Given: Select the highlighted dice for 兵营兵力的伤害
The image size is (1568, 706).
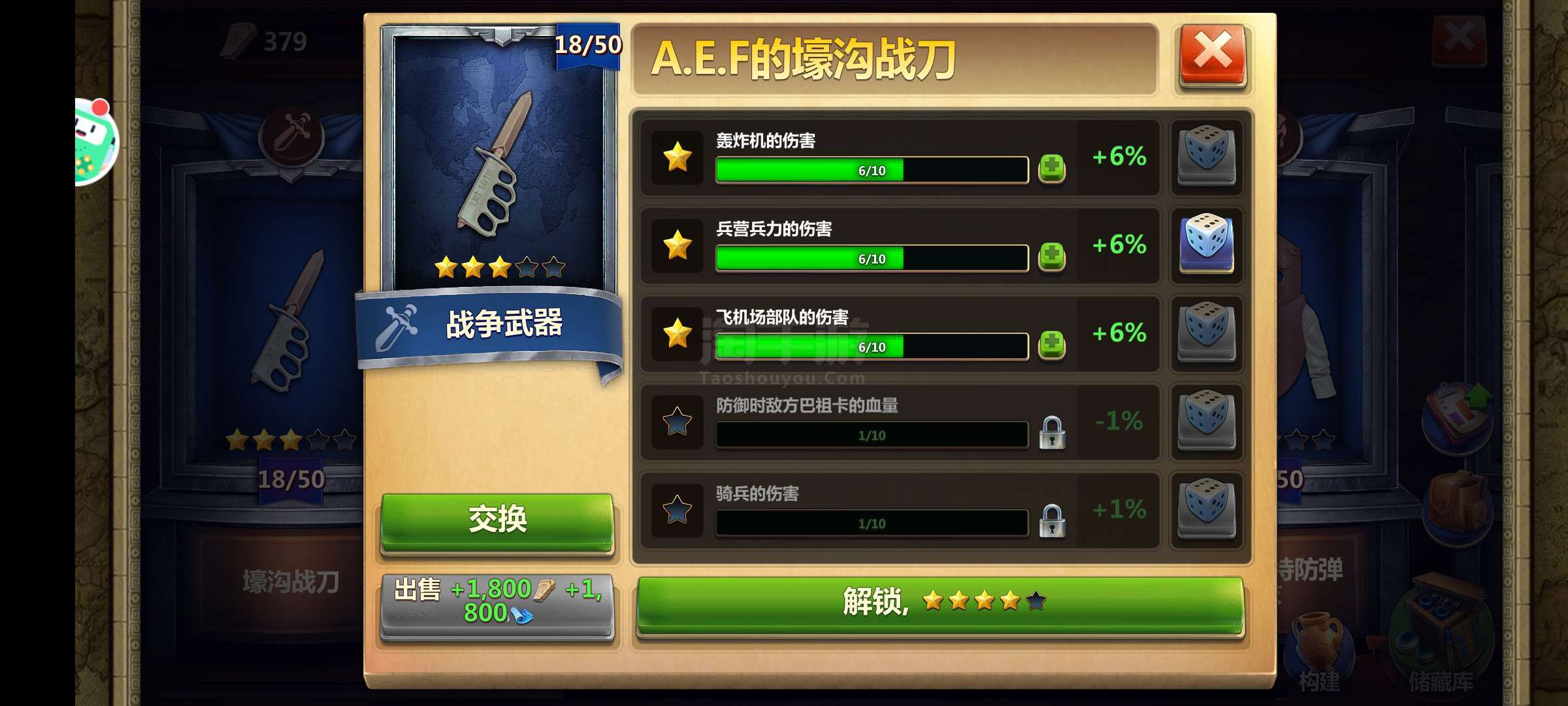Looking at the screenshot, I should [x=1206, y=244].
